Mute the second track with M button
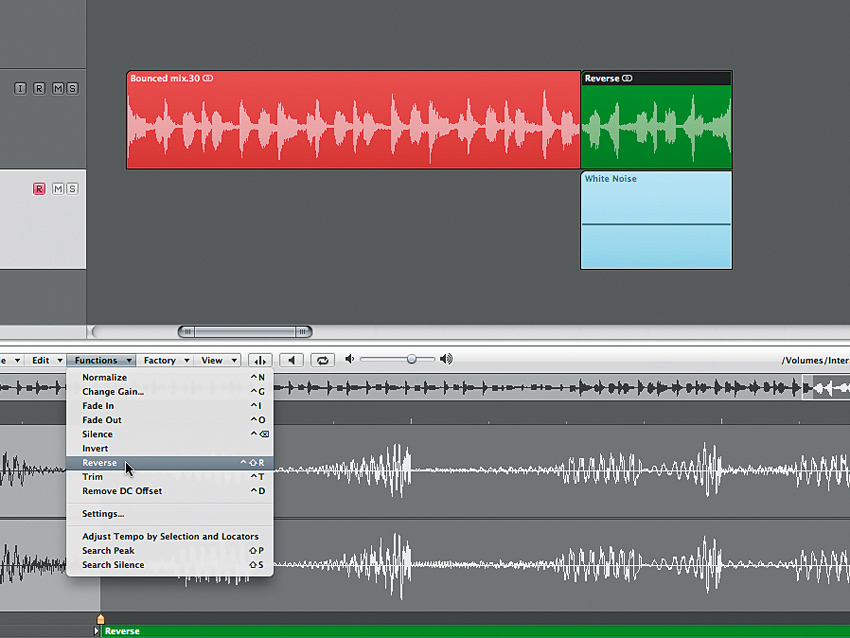850x638 pixels. [x=58, y=189]
